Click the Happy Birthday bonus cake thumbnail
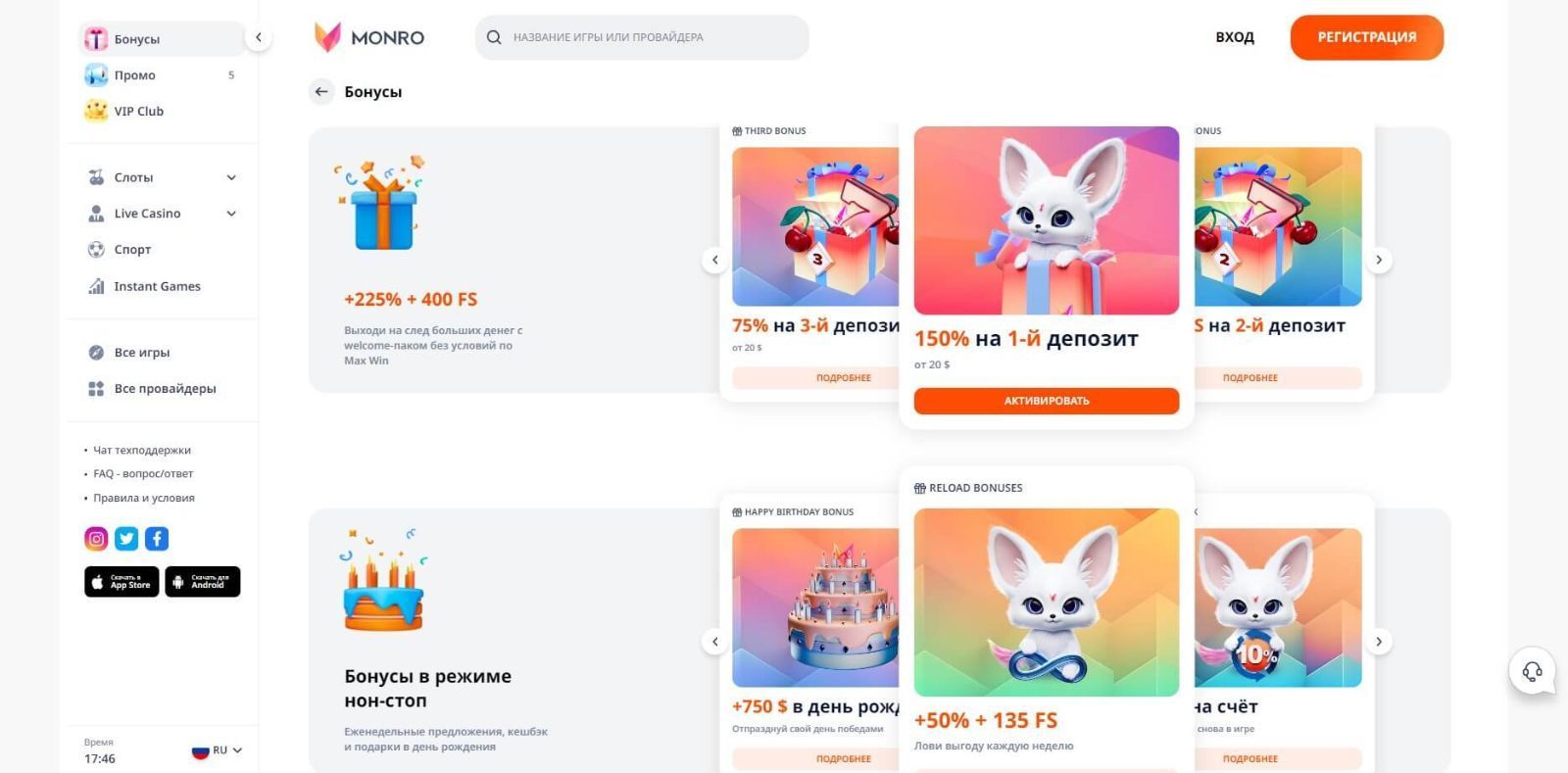The height and width of the screenshot is (773, 1568). (x=815, y=607)
